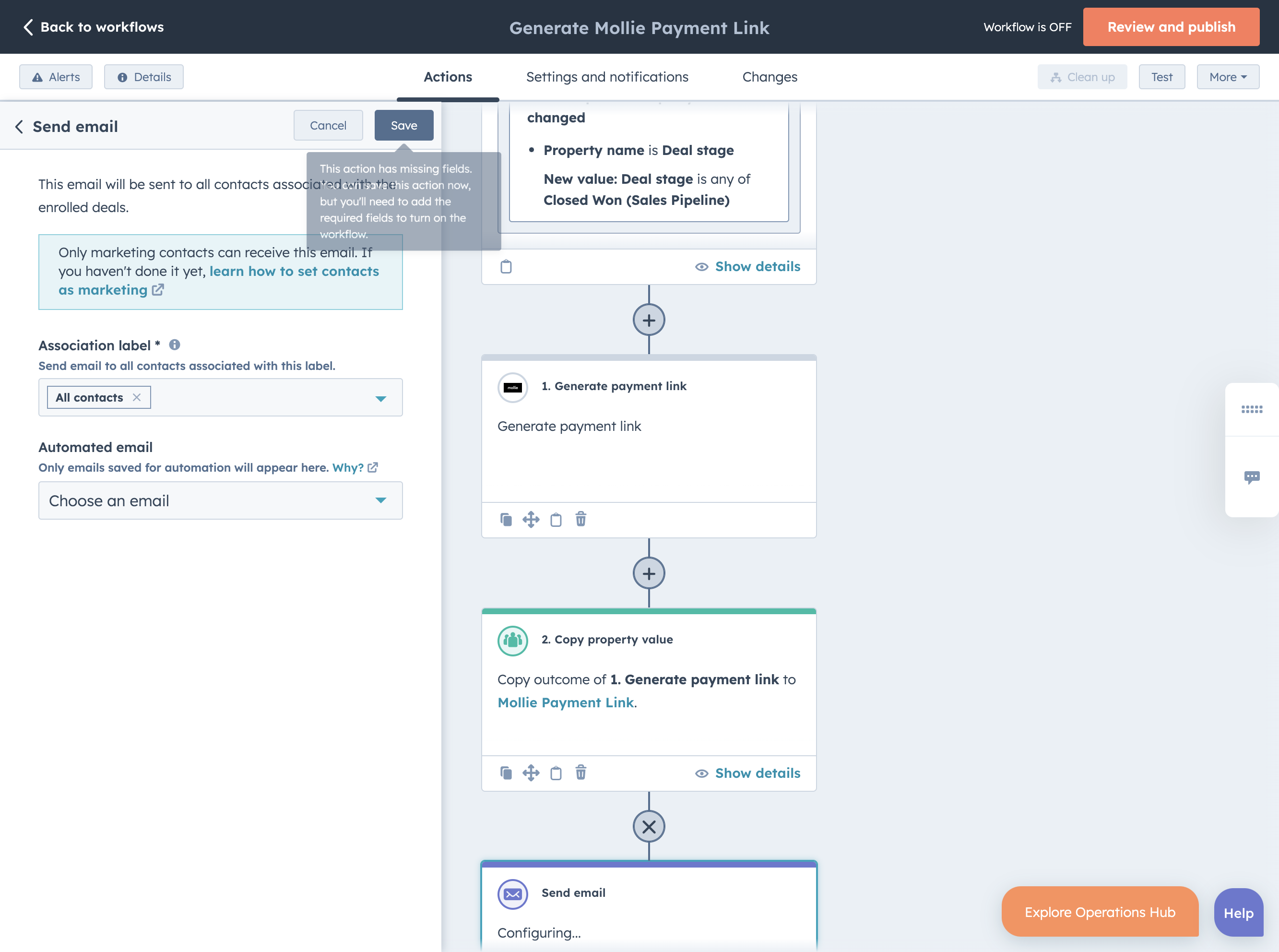Open the workflow Details panel
Viewport: 1279px width, 952px height.
tap(144, 77)
